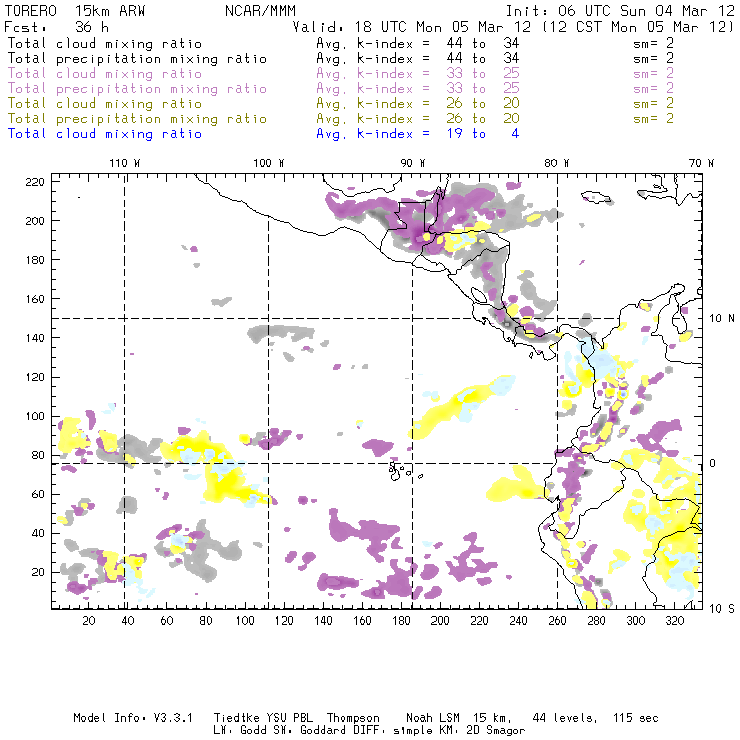Click the '(12 CST Mon 05 Mar 12)' local time text
740x740 pixels.
pos(638,27)
